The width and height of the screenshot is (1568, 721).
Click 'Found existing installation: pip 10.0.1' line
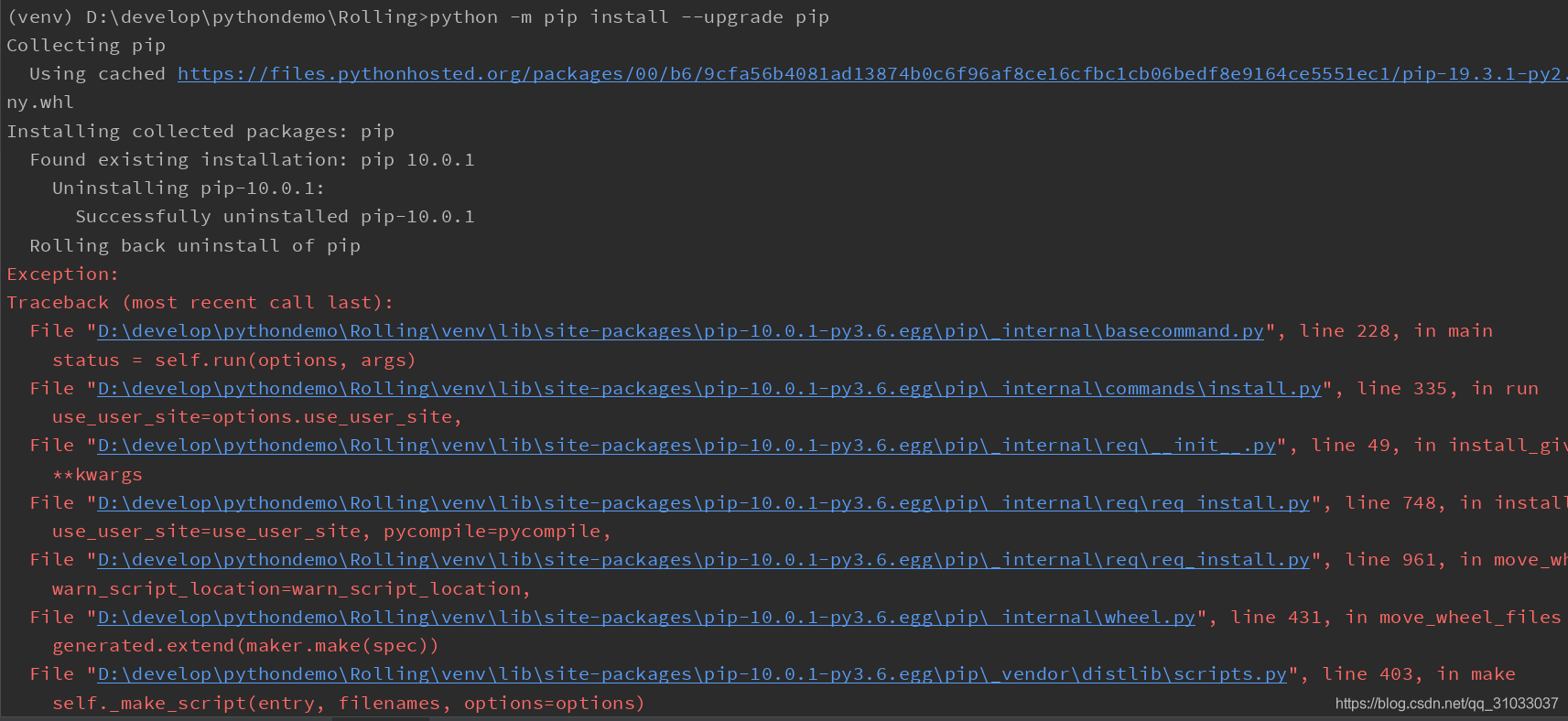(x=252, y=160)
